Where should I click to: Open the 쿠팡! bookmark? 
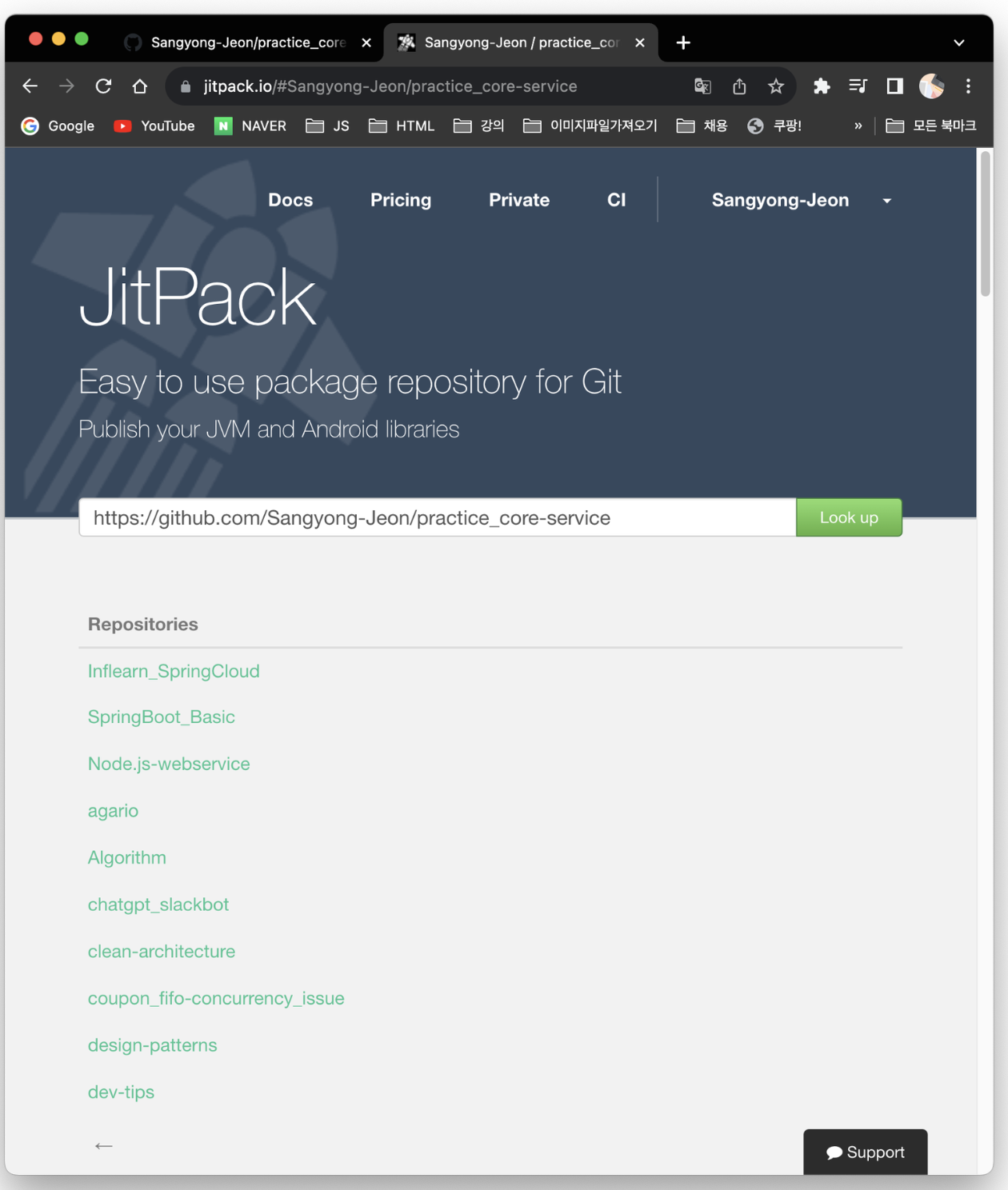point(774,126)
